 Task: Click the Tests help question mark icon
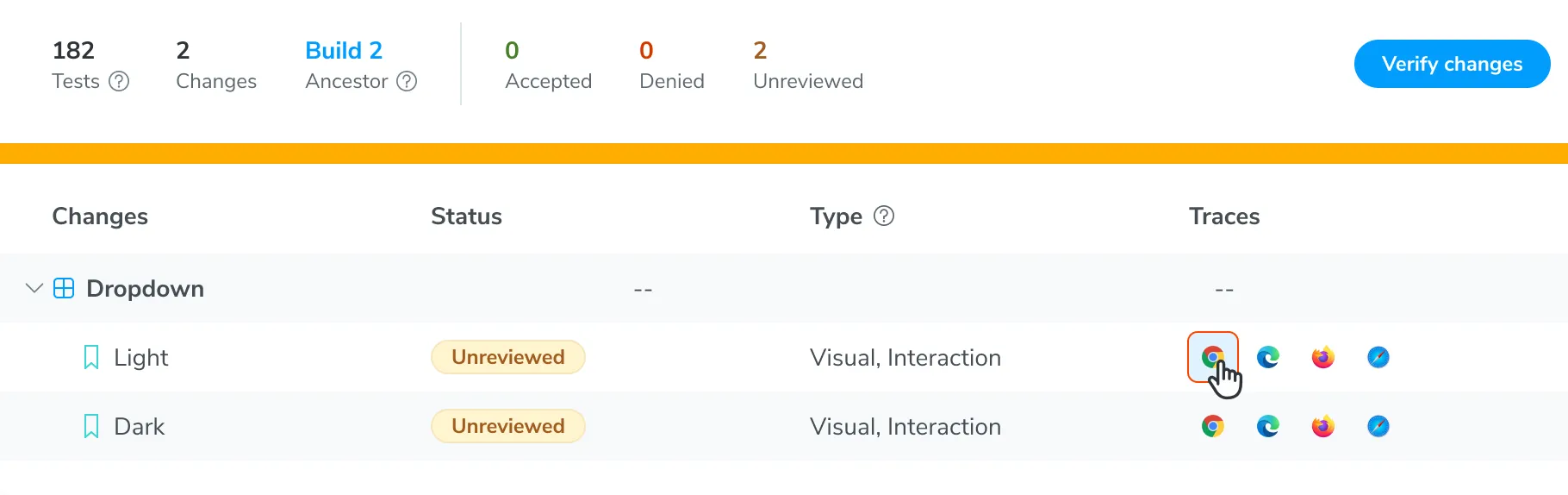click(119, 81)
